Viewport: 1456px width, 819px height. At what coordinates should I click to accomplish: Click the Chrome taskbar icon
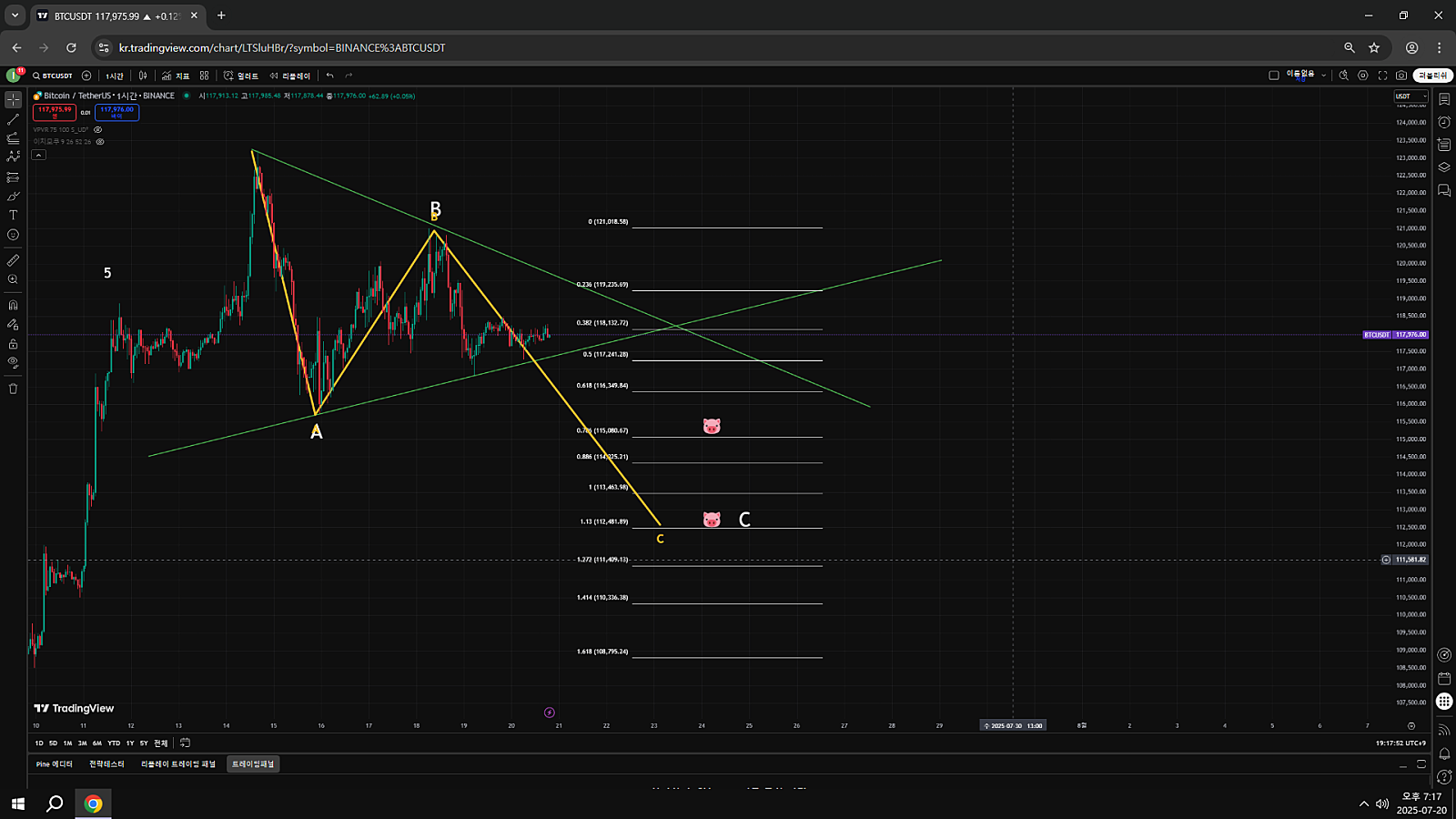tap(93, 804)
